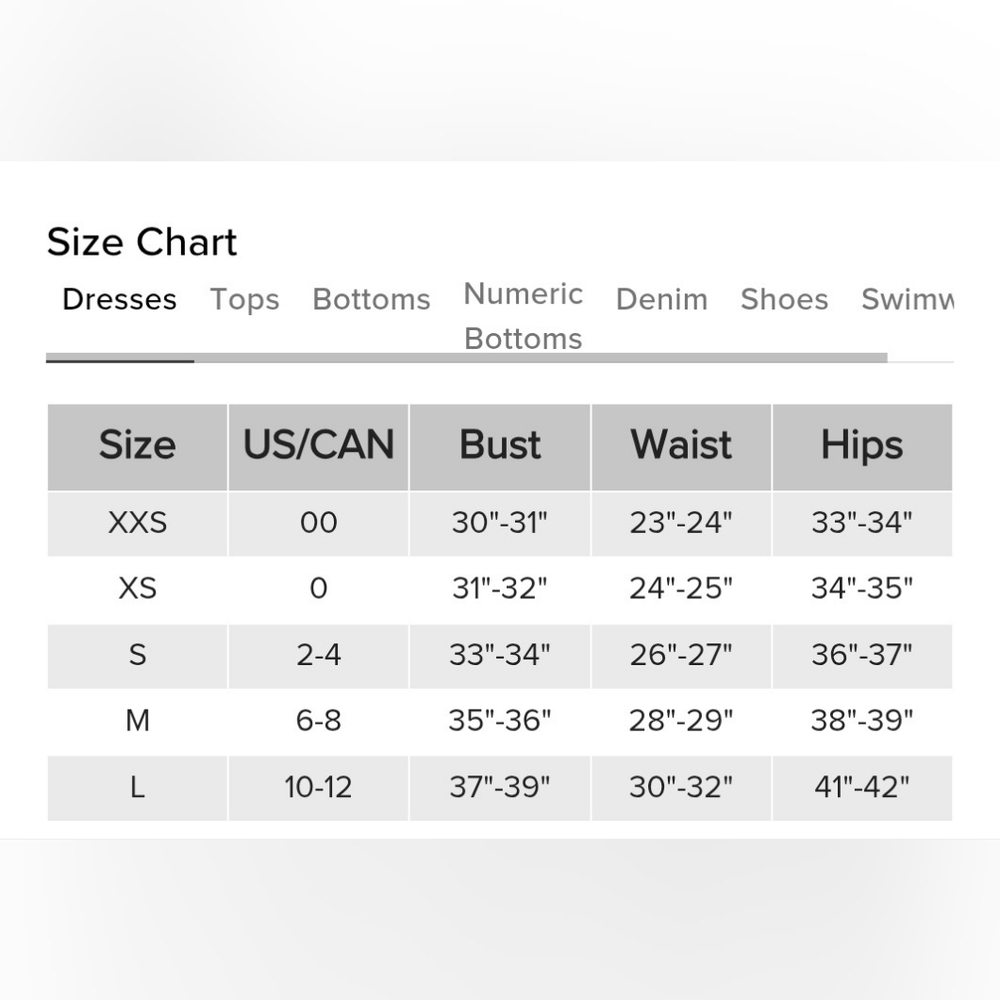Select the XXS size row

click(x=500, y=524)
